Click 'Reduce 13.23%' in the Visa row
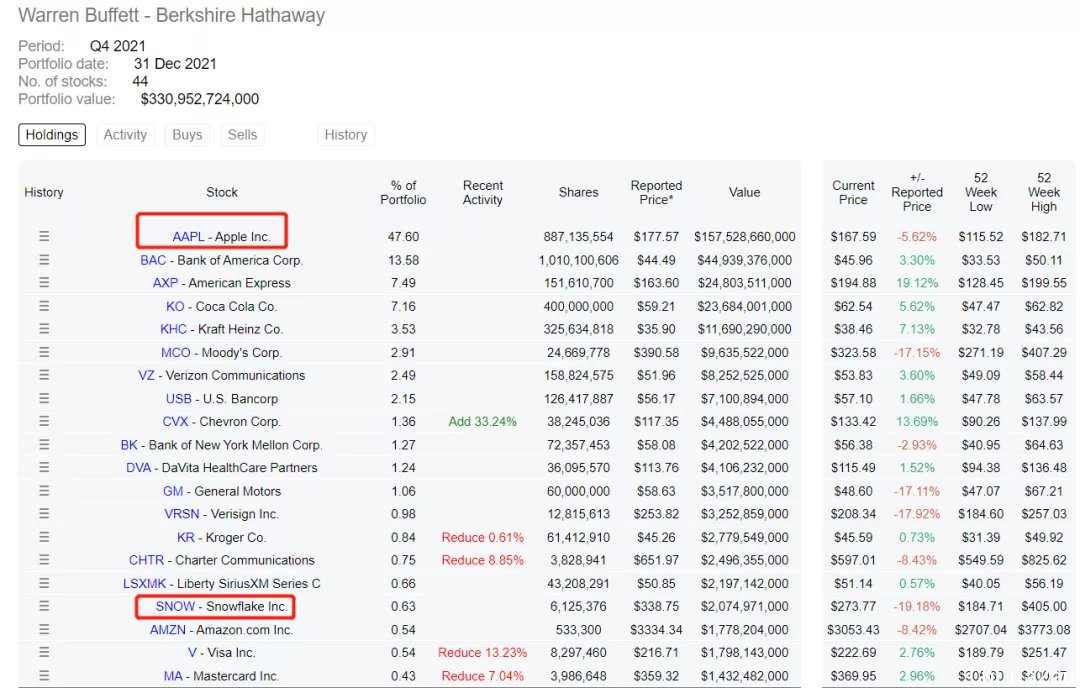Viewport: 1080px width, 688px height. click(x=482, y=652)
